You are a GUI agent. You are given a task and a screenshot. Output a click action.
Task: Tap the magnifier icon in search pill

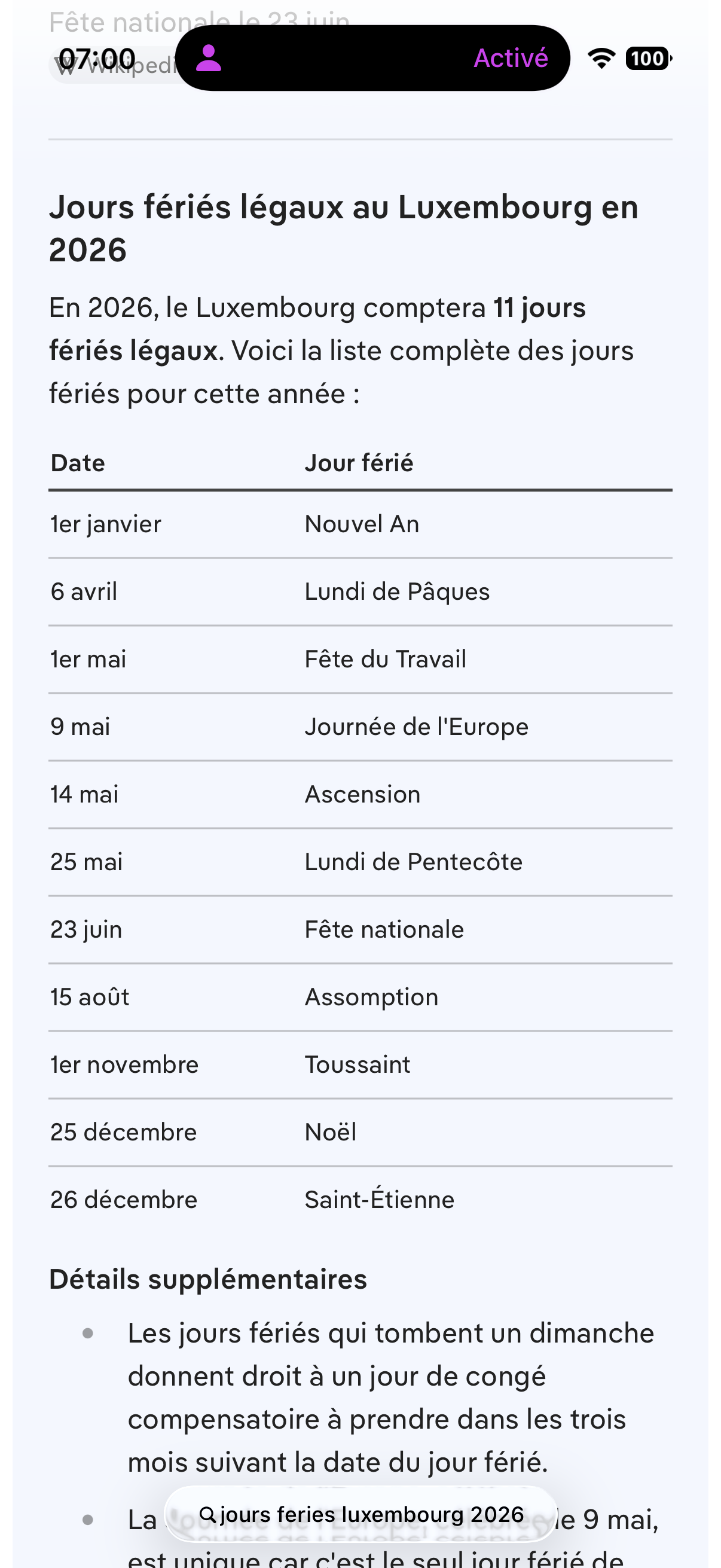207,1514
